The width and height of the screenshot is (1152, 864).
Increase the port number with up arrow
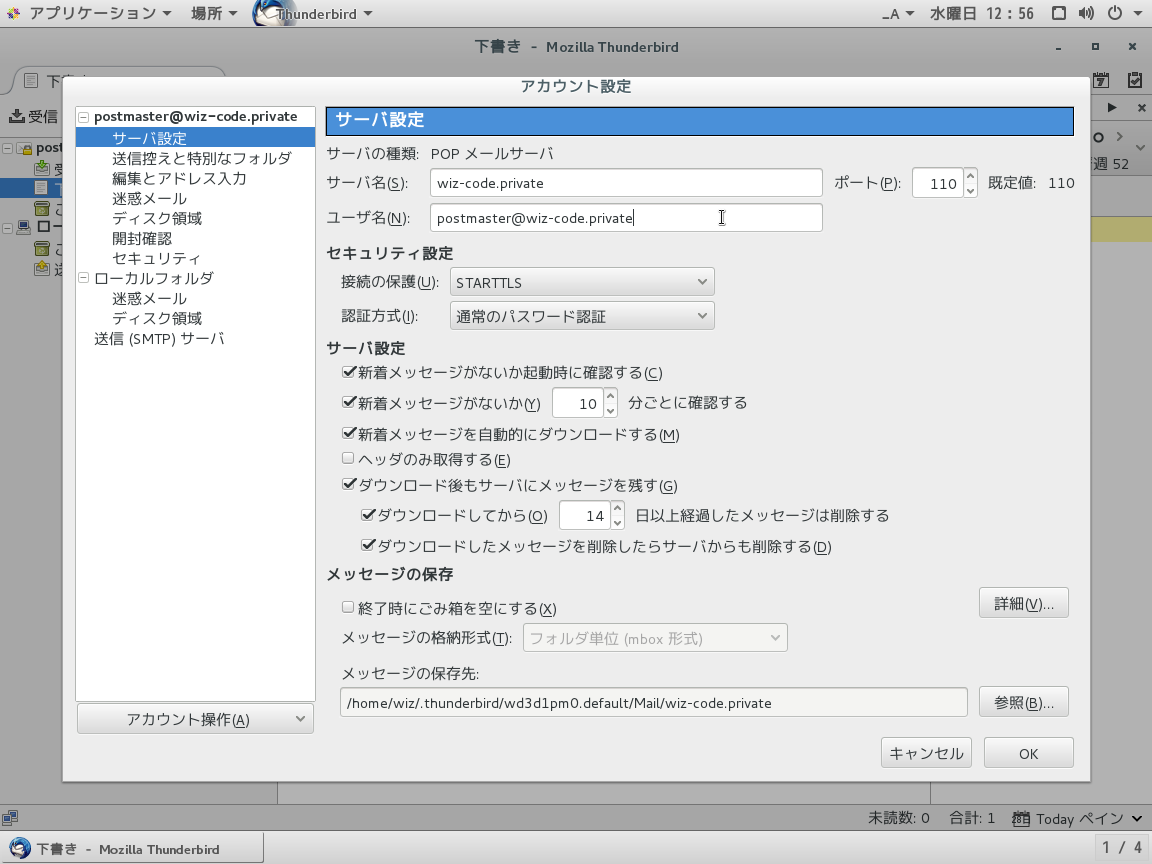click(971, 176)
